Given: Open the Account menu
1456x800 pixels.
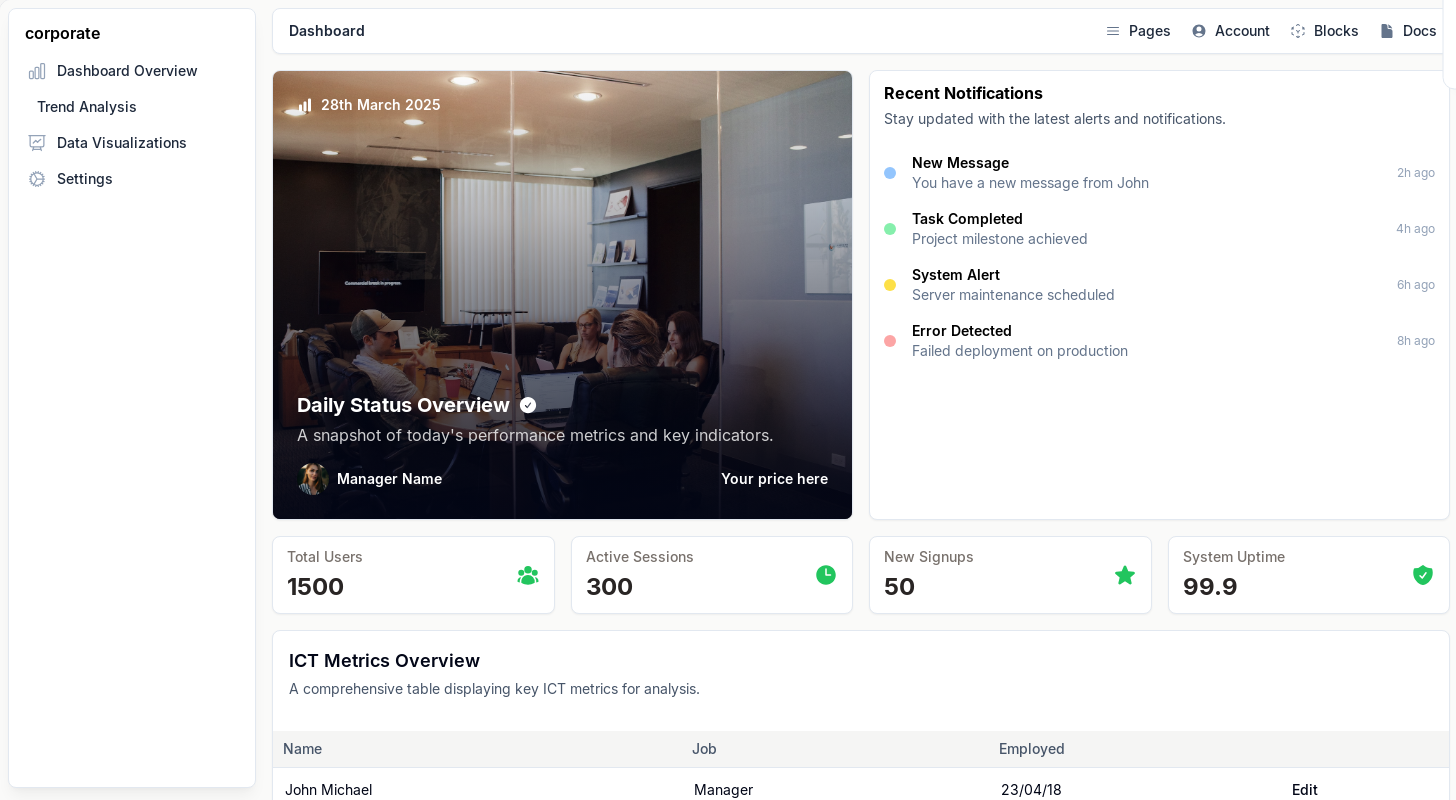Looking at the screenshot, I should coord(1231,31).
